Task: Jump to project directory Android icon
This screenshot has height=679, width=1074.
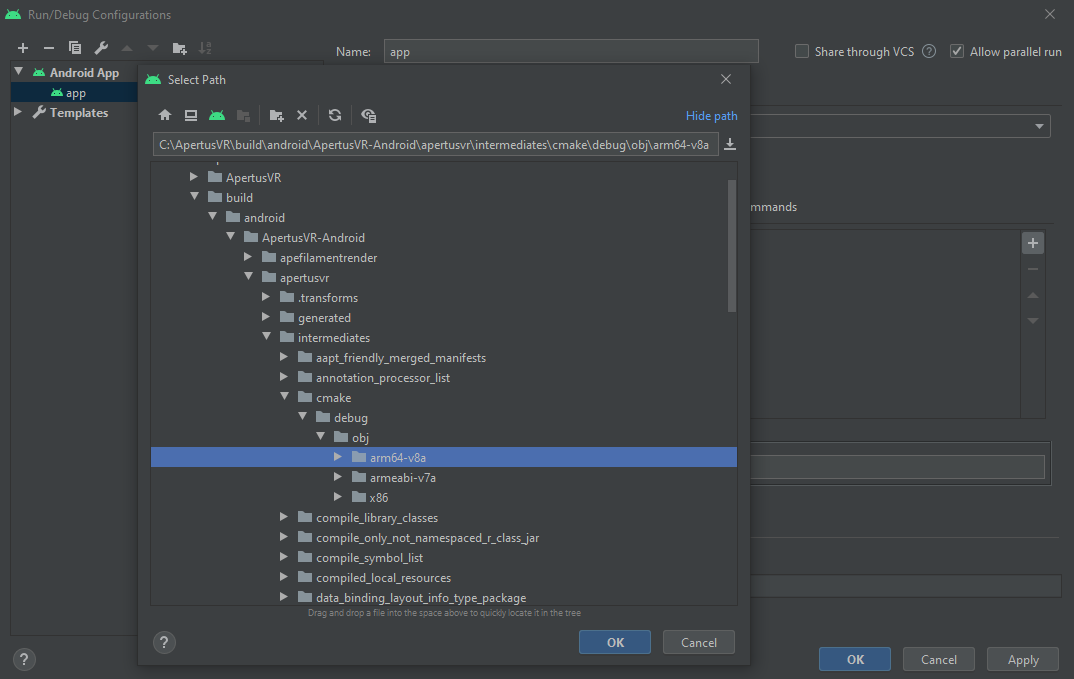Action: tap(217, 115)
